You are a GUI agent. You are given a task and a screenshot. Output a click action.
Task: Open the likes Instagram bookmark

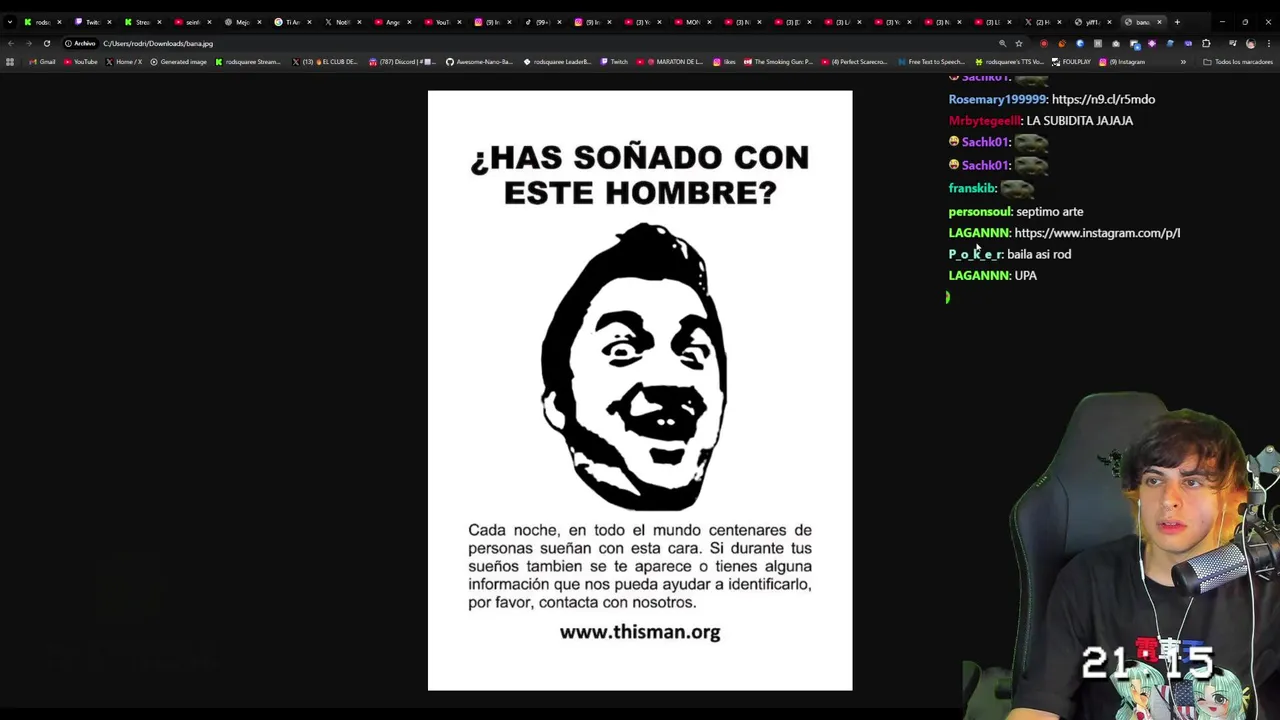coord(724,62)
